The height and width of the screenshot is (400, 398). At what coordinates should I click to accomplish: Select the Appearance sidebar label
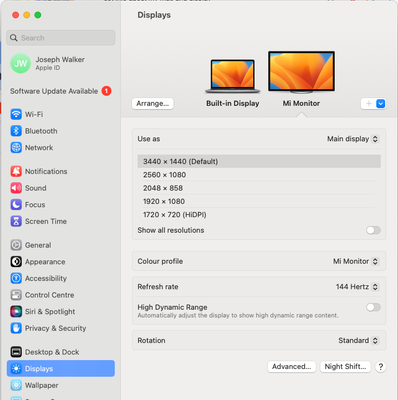point(45,262)
